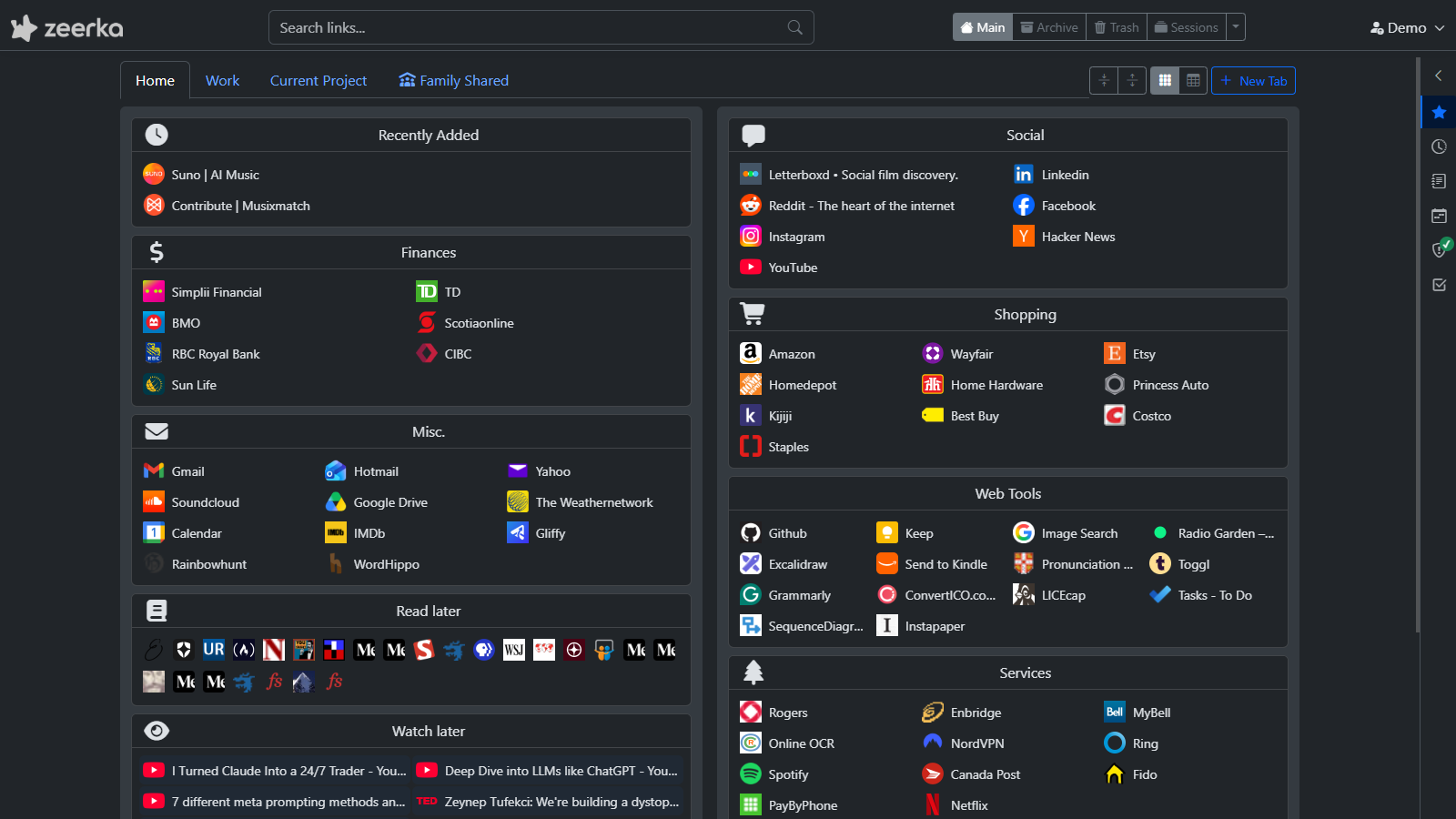Click the TD bank icon
The width and height of the screenshot is (1456, 819).
point(427,291)
